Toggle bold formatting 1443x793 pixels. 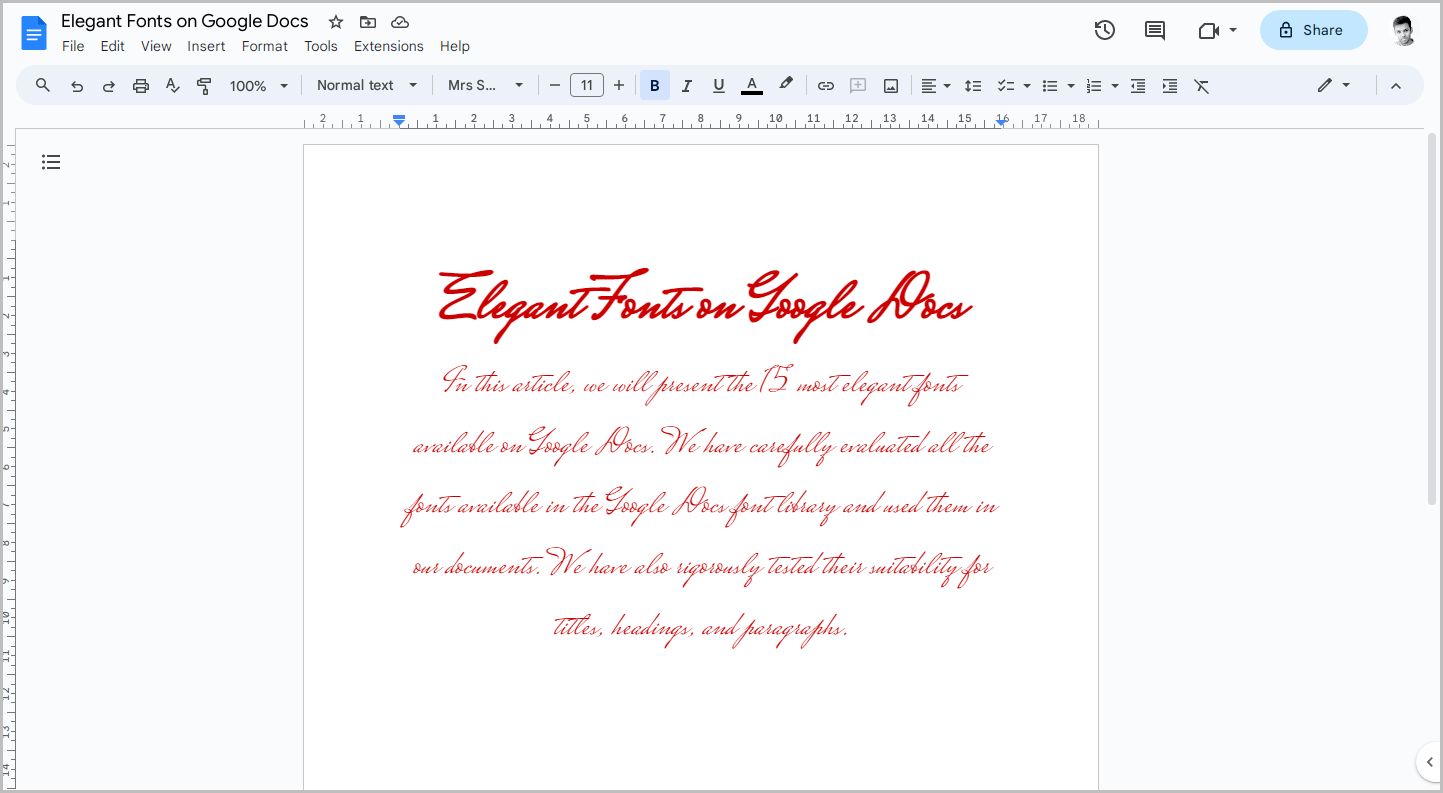click(654, 85)
